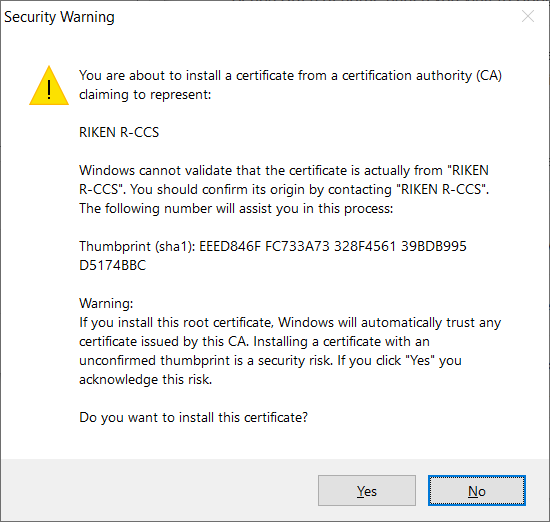Click the standalone RIKEN R-CCS name line
Screen dimensions: 550x522
point(119,132)
